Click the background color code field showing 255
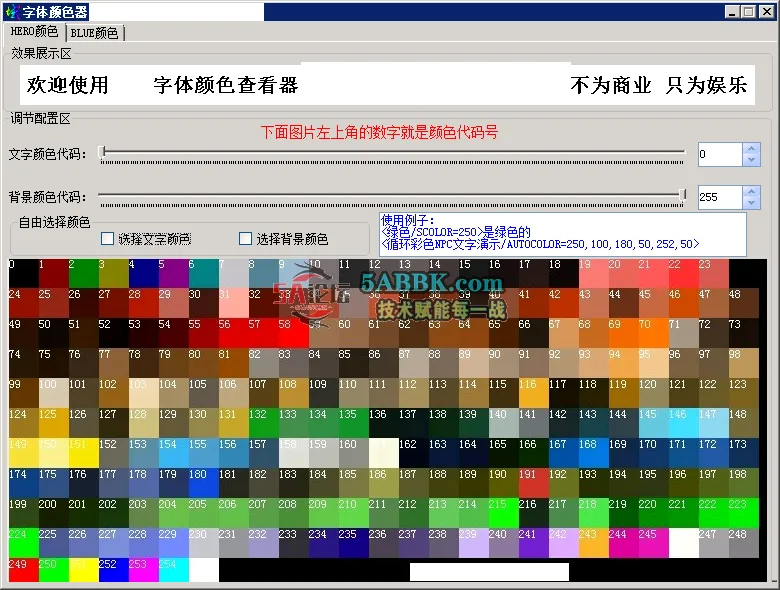 tap(720, 197)
